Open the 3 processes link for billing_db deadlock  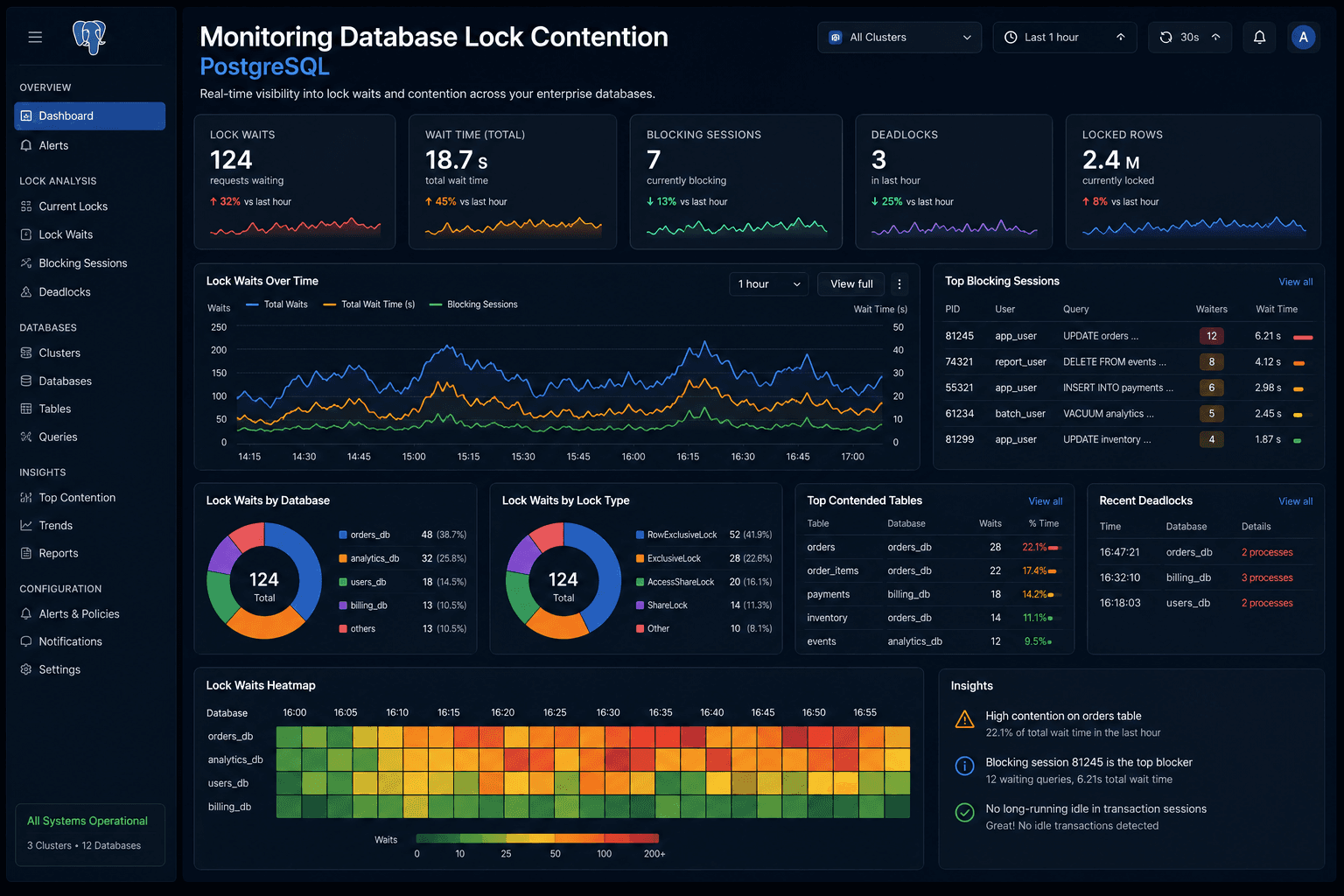(1267, 577)
